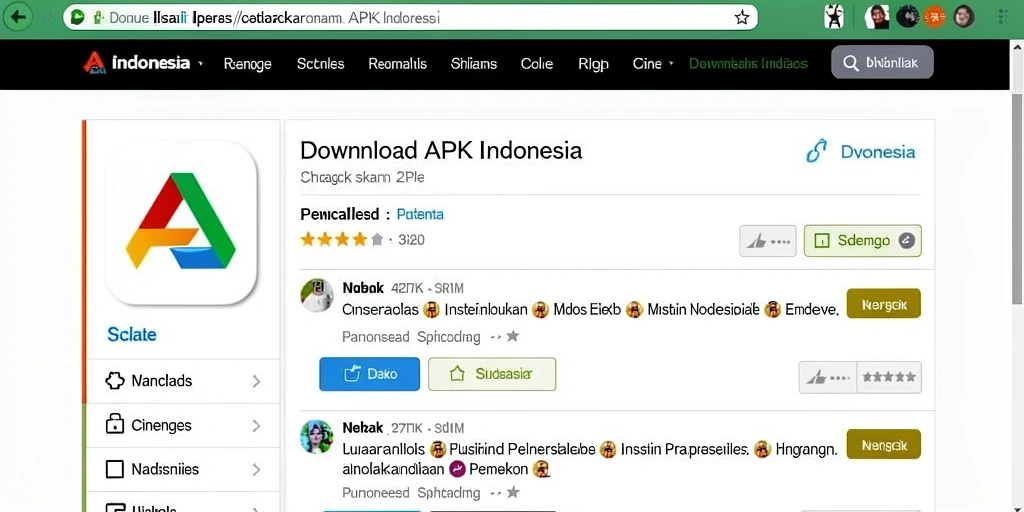Click the Nengcik button in the Nebak row

(884, 445)
